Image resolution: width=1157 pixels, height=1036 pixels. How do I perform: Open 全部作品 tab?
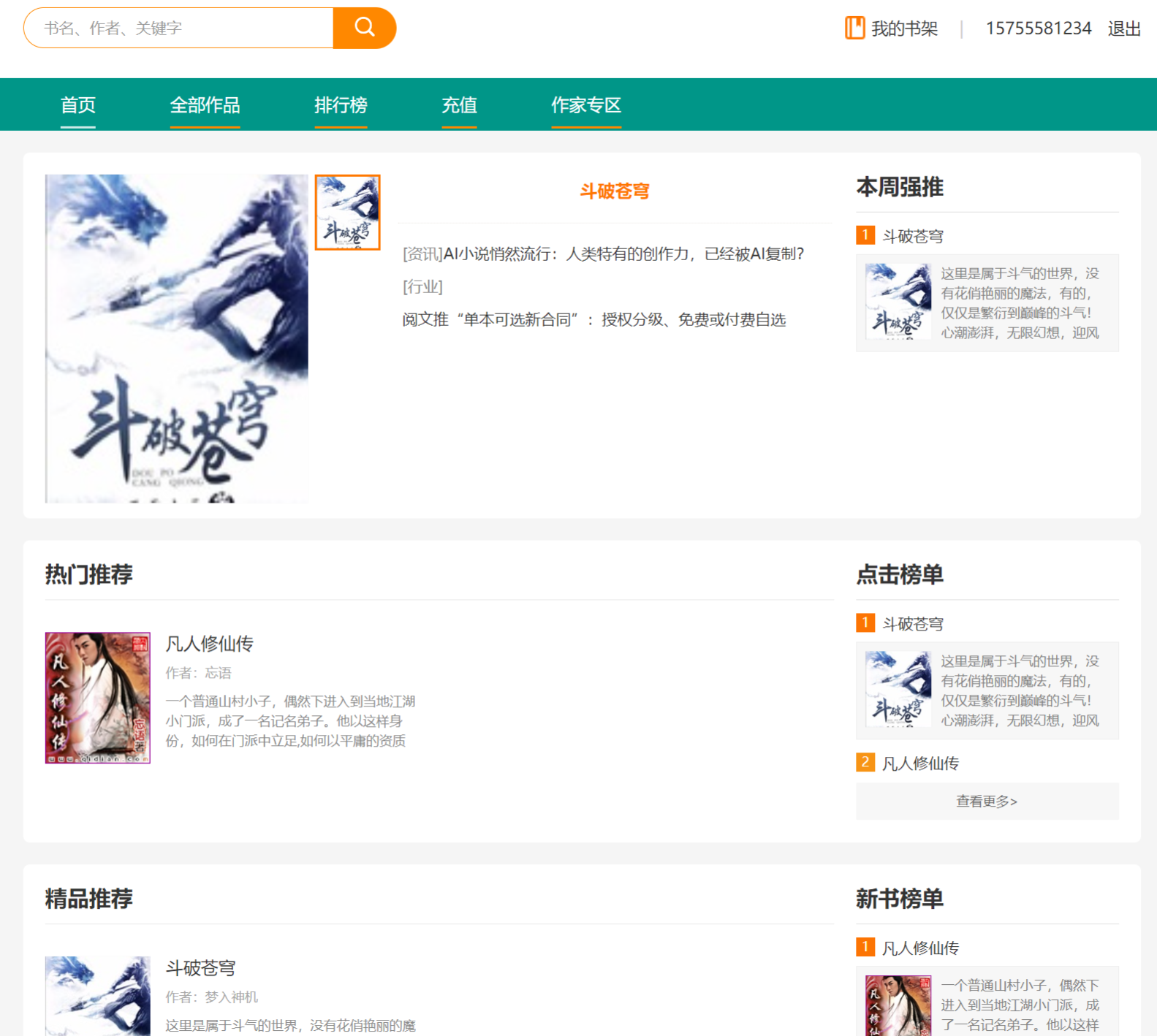[205, 105]
